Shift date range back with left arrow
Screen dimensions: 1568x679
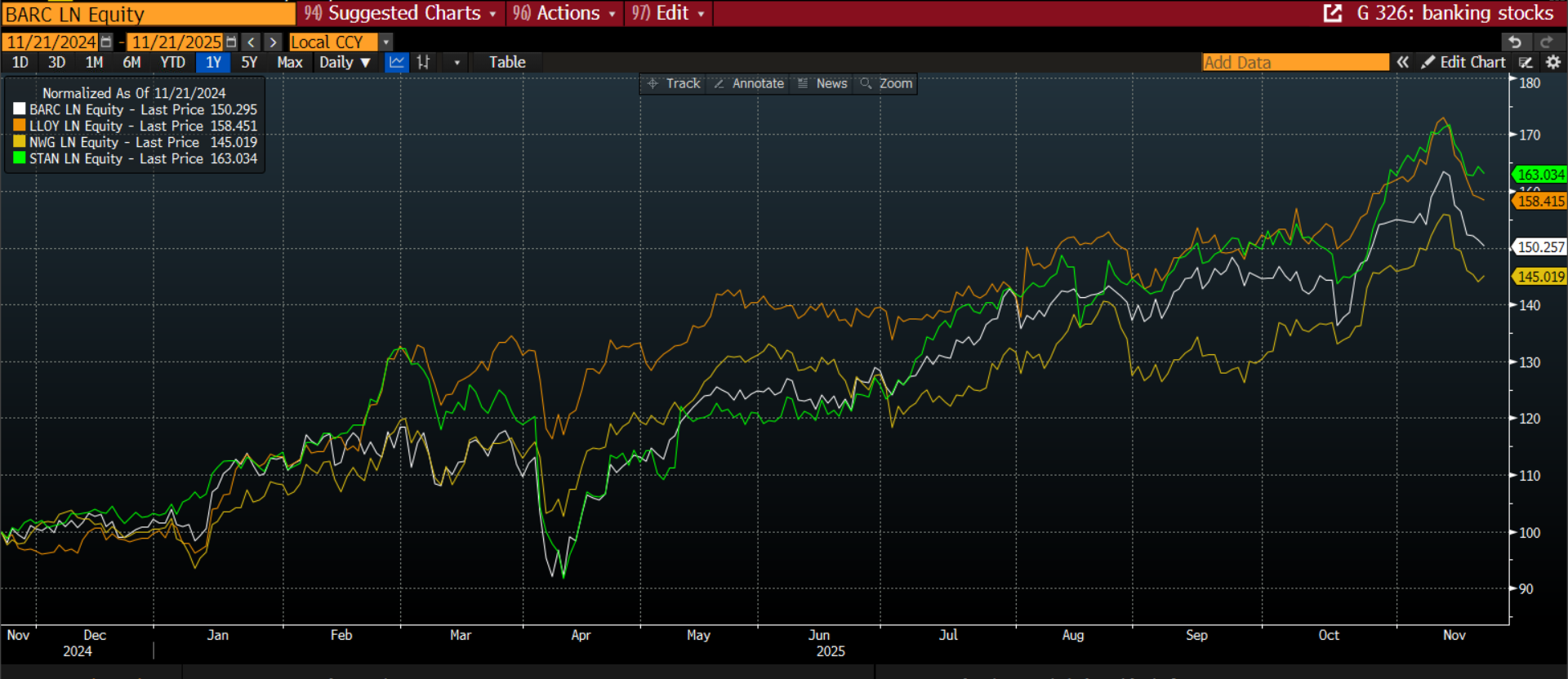click(x=252, y=42)
